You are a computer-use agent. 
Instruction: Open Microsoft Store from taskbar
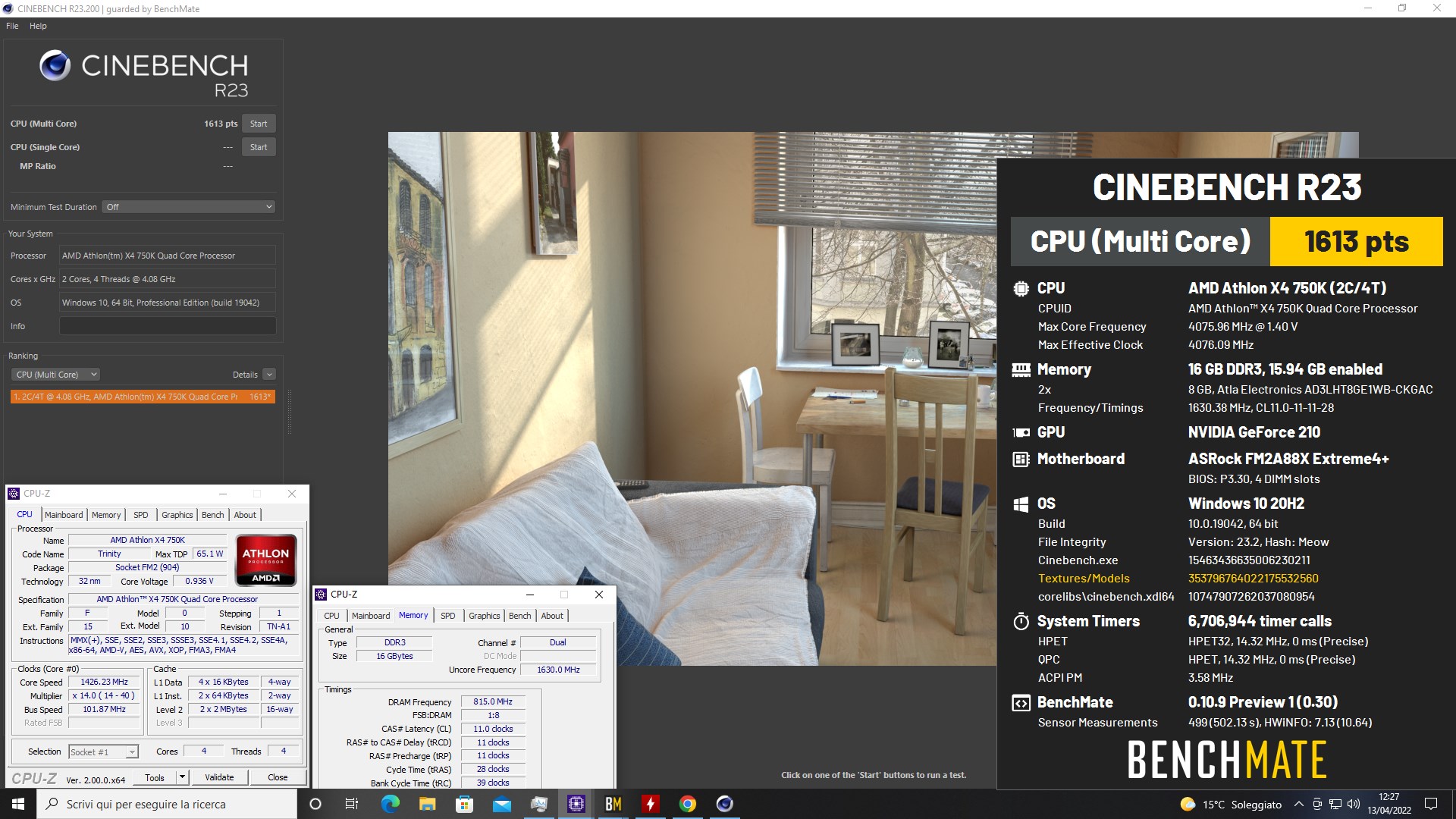click(464, 804)
